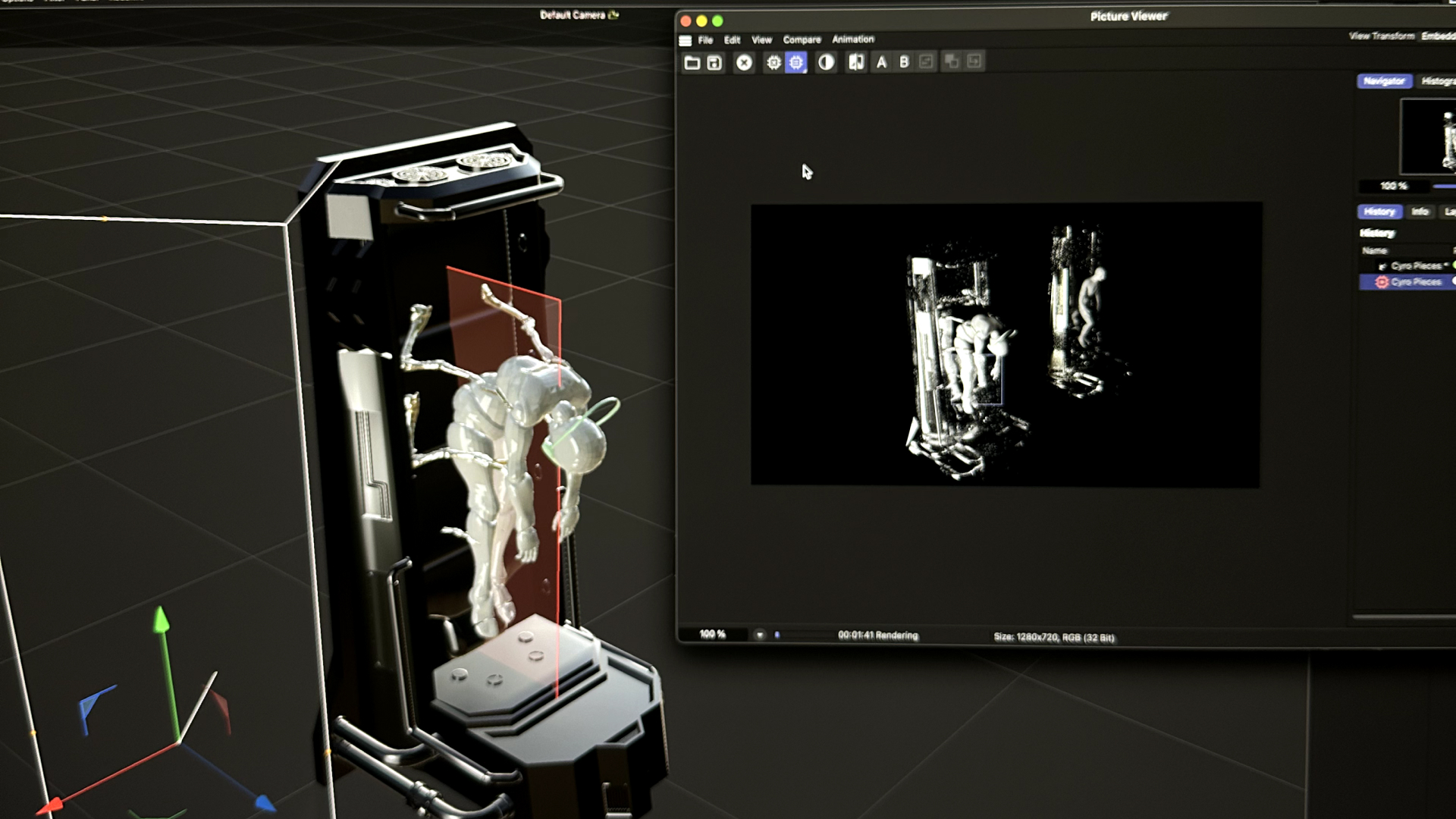
Task: Click the highlighted Render to Picture Viewer icon
Action: [795, 63]
